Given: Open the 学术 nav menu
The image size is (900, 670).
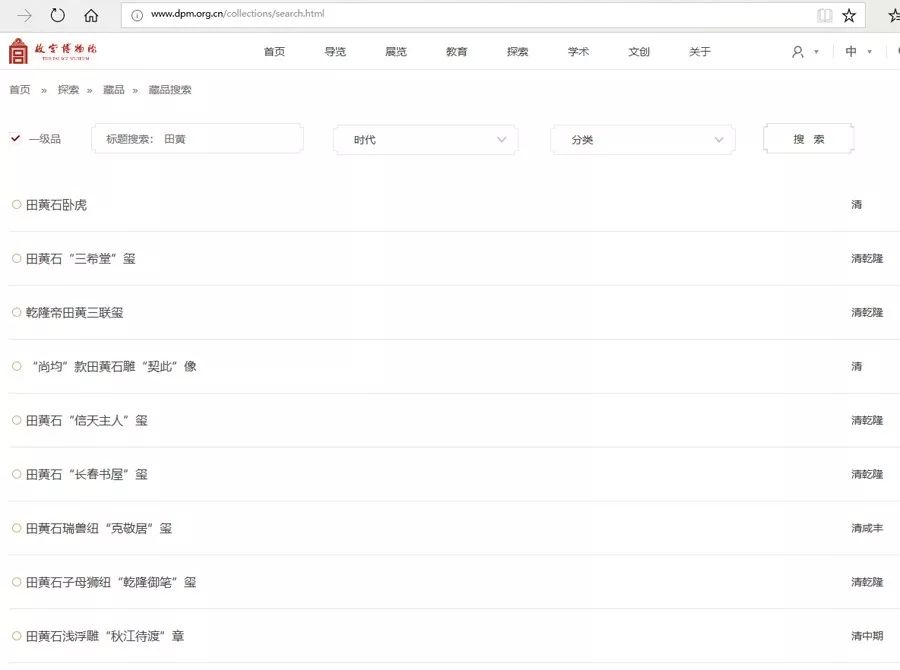Looking at the screenshot, I should 579,52.
